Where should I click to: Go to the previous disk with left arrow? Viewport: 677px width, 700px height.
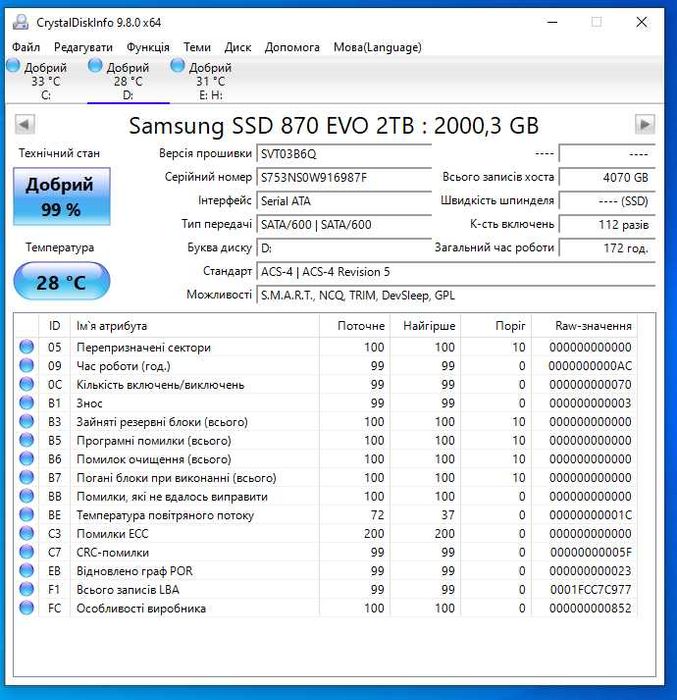pyautogui.click(x=25, y=124)
